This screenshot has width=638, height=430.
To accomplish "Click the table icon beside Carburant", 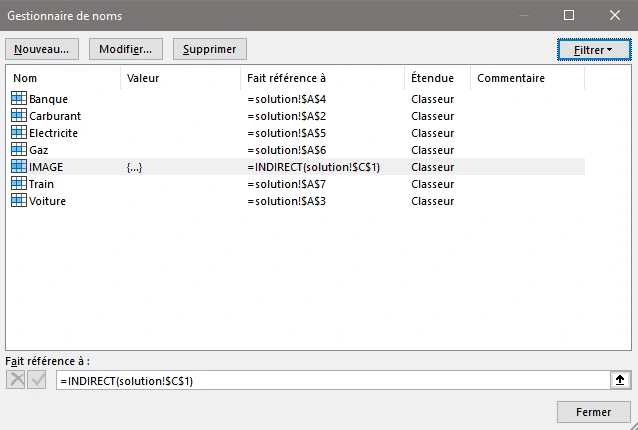I will point(19,116).
